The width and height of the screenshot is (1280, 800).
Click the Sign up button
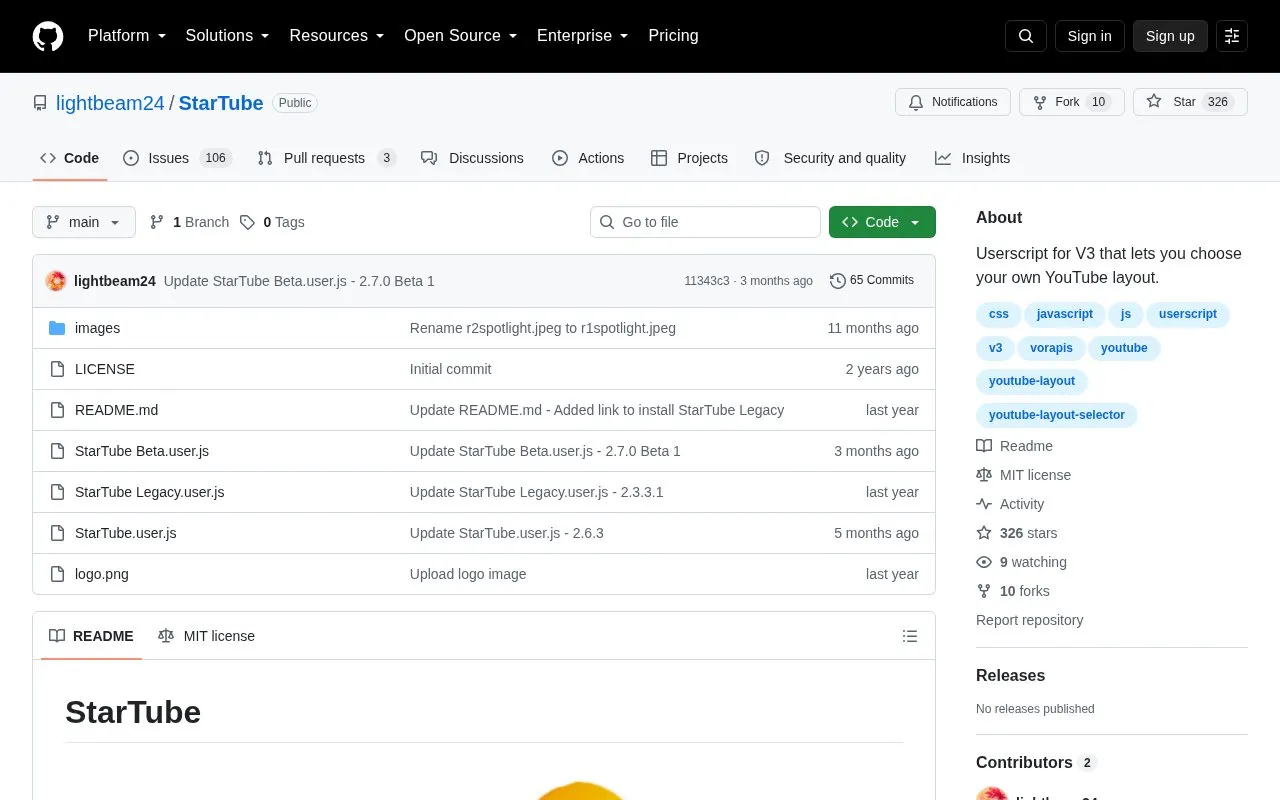coord(1170,36)
